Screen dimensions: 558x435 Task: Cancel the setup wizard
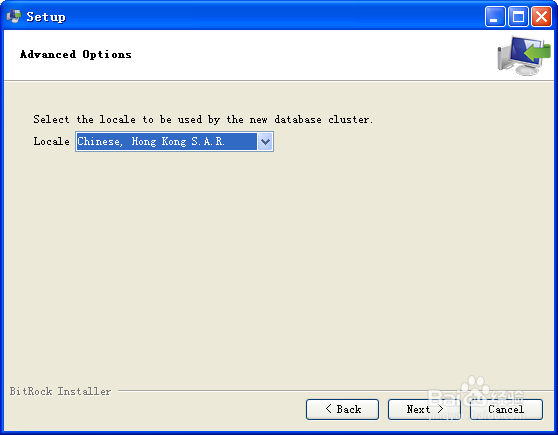coord(506,409)
